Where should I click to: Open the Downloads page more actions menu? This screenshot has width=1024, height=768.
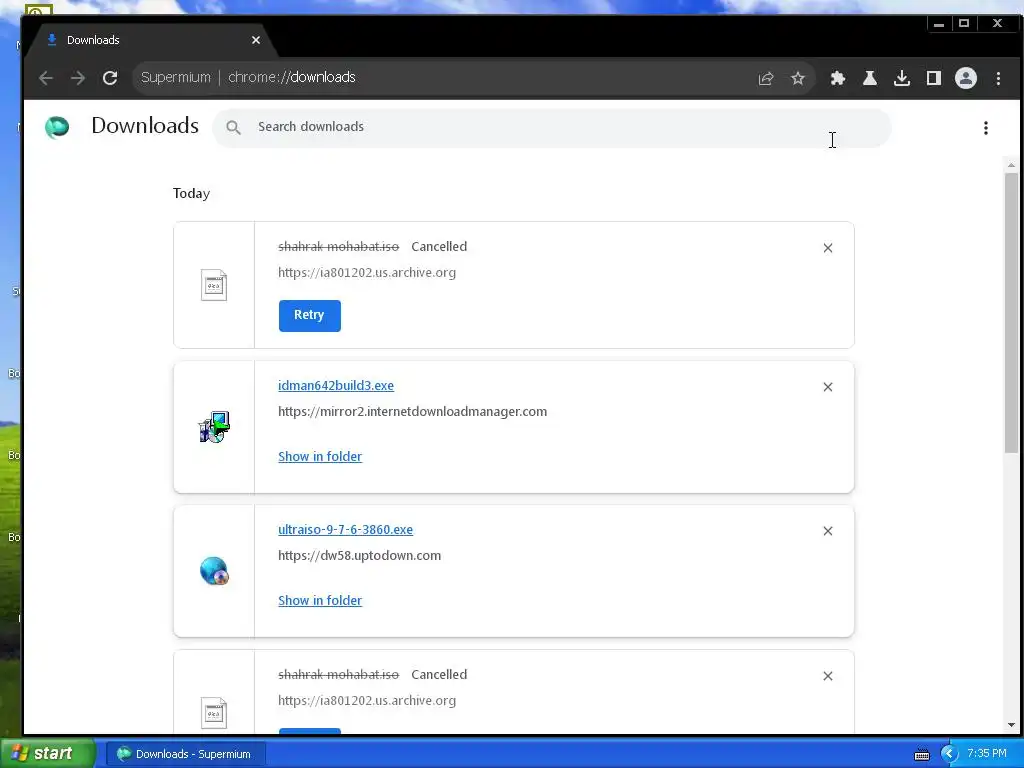point(985,128)
